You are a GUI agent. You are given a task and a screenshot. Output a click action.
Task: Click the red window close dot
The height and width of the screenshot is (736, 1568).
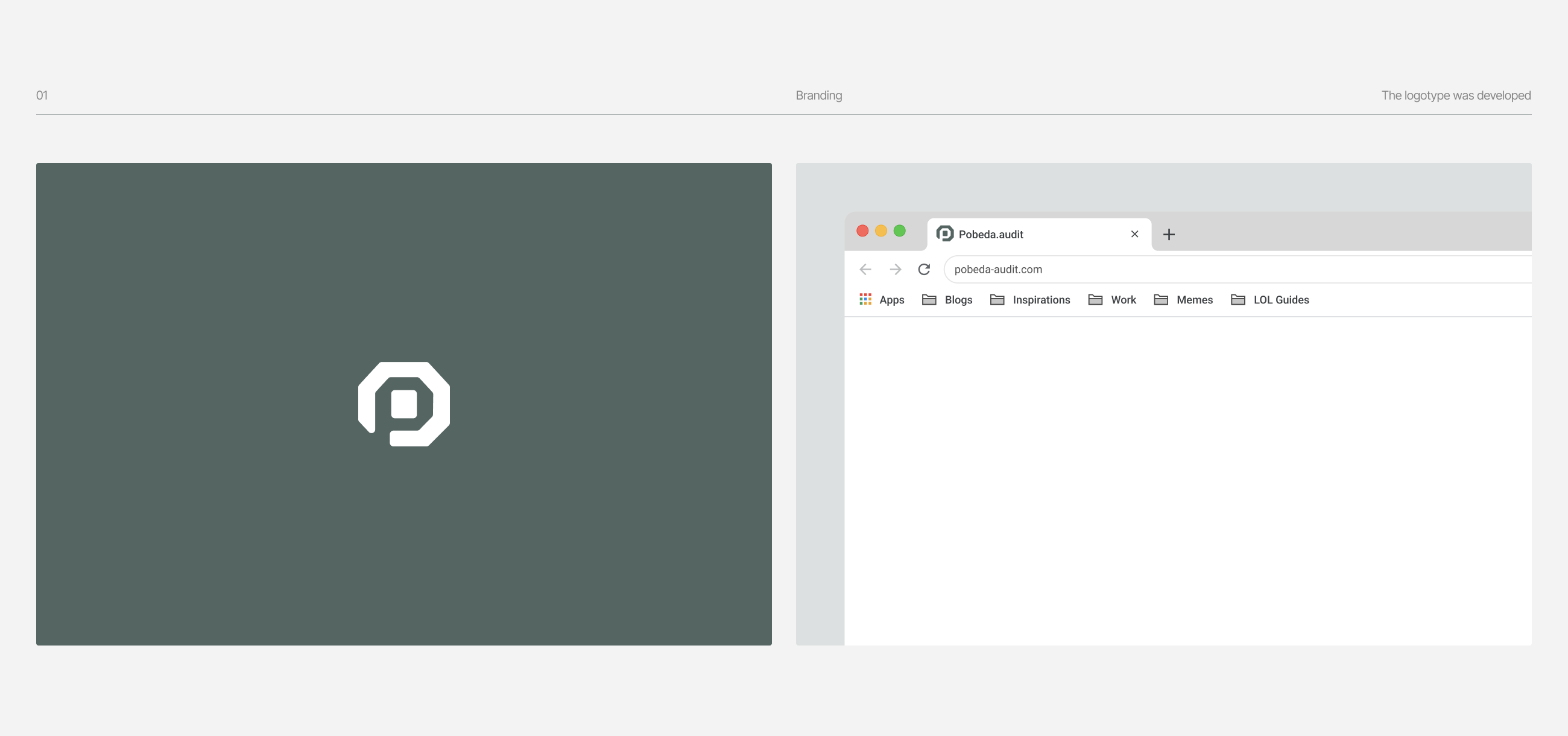click(x=862, y=230)
